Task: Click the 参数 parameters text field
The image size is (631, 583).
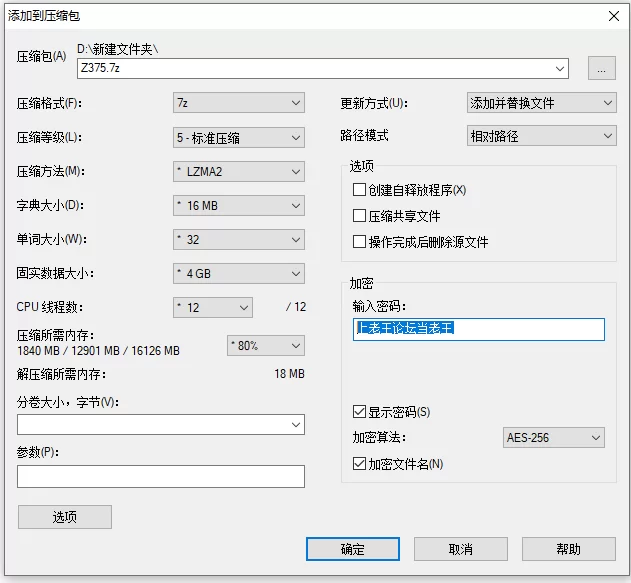Action: [160, 477]
